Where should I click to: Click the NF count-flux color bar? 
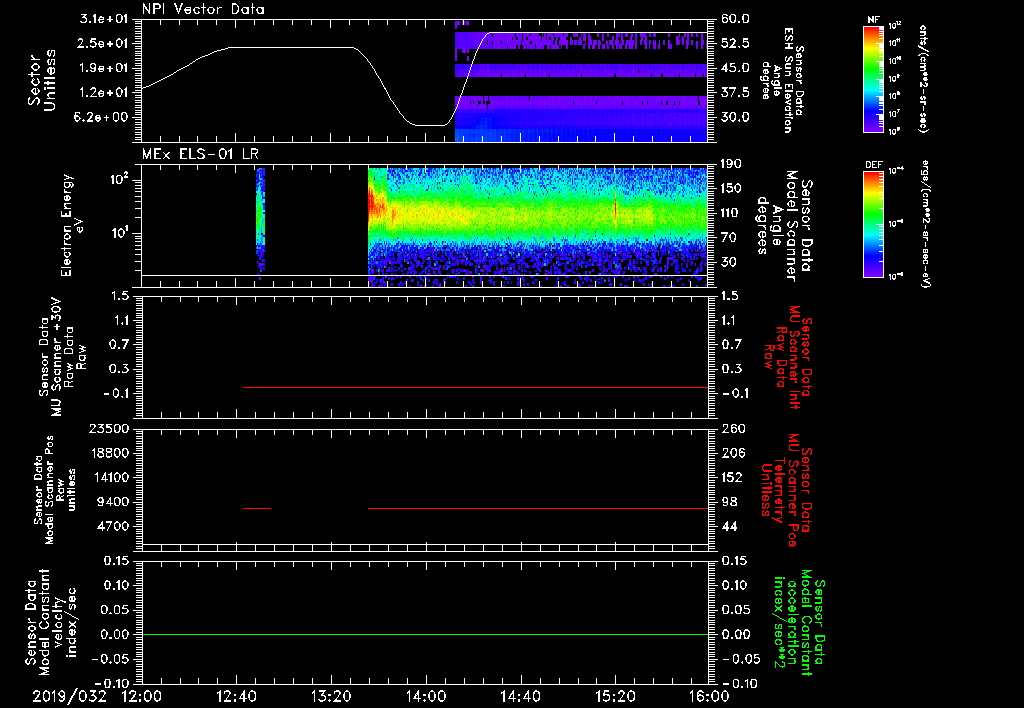[x=874, y=78]
